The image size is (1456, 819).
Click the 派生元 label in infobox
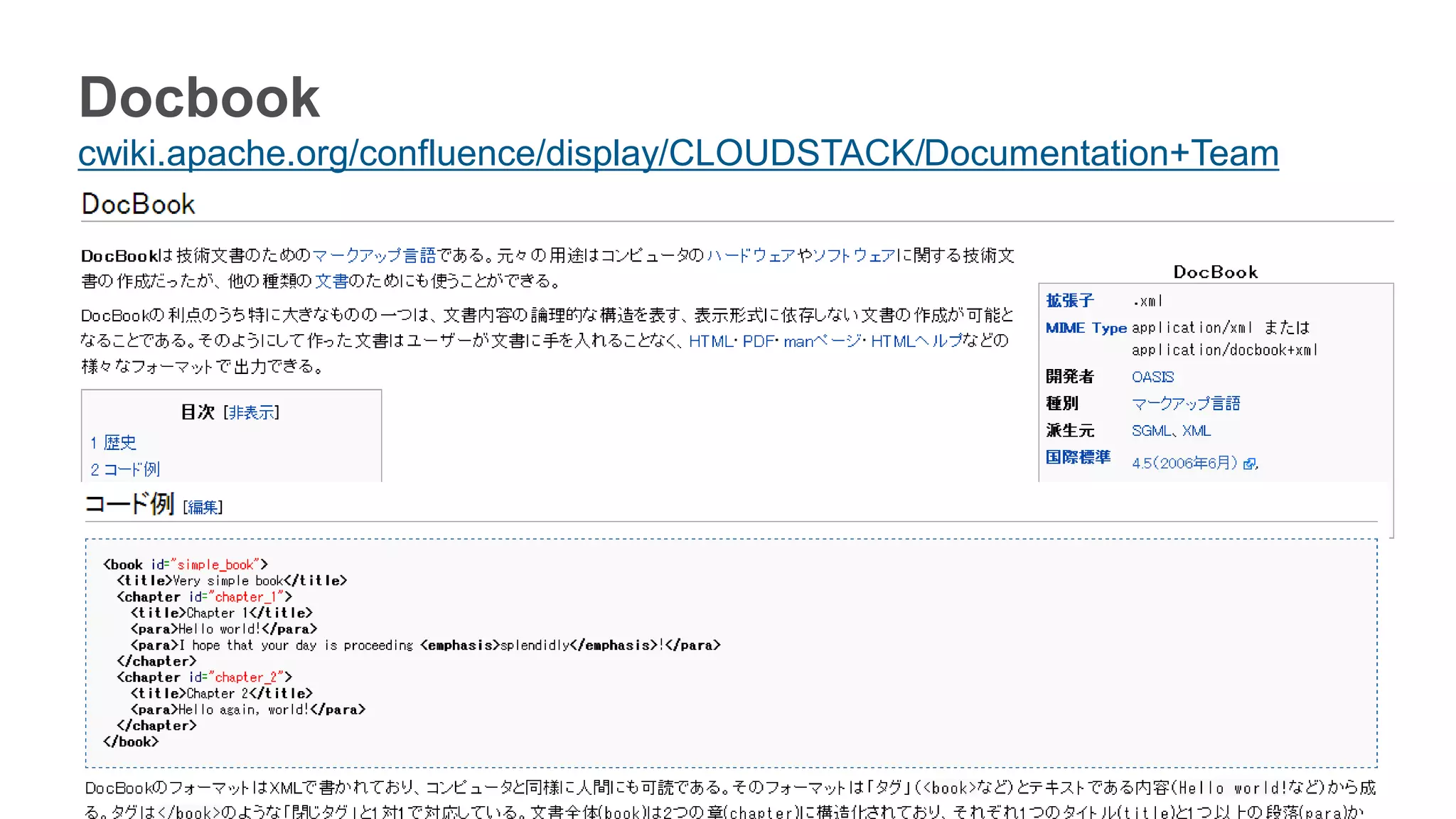1069,431
